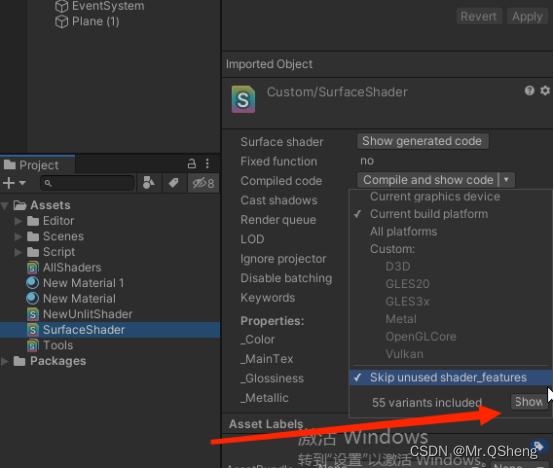The width and height of the screenshot is (554, 469).
Task: Open the help icon for SurfaceShader
Action: [x=529, y=91]
